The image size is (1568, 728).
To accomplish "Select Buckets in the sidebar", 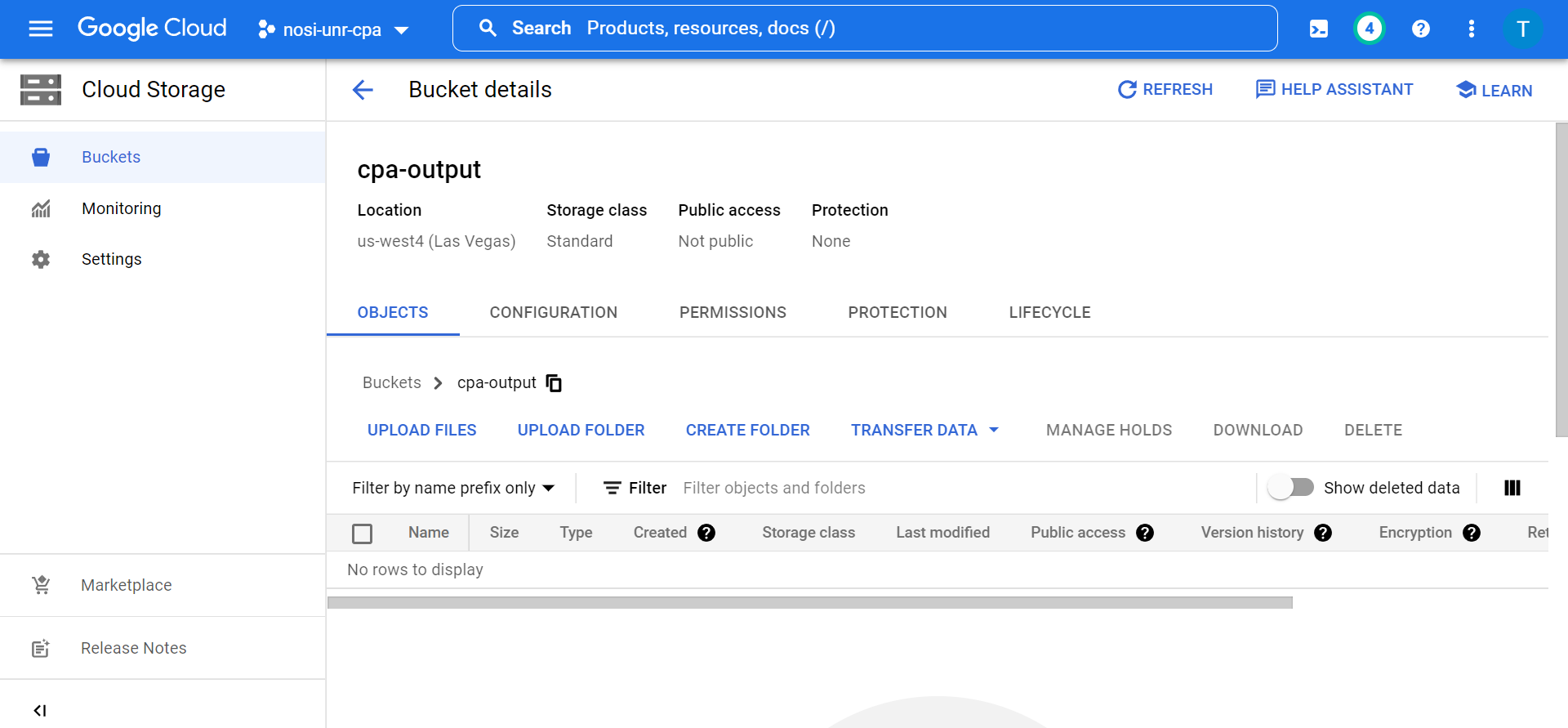I will (163, 157).
